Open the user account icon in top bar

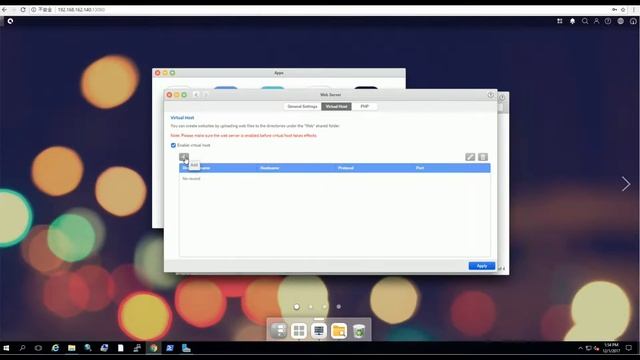point(596,21)
